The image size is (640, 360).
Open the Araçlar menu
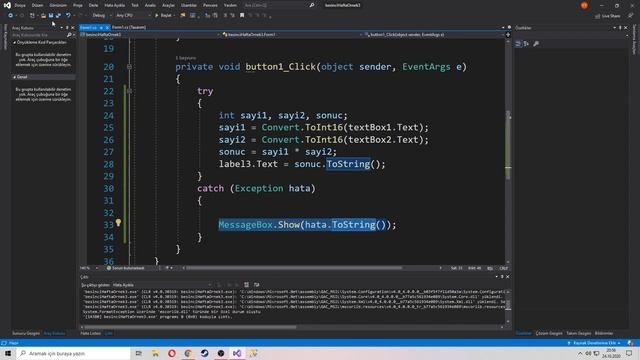tap(168, 5)
